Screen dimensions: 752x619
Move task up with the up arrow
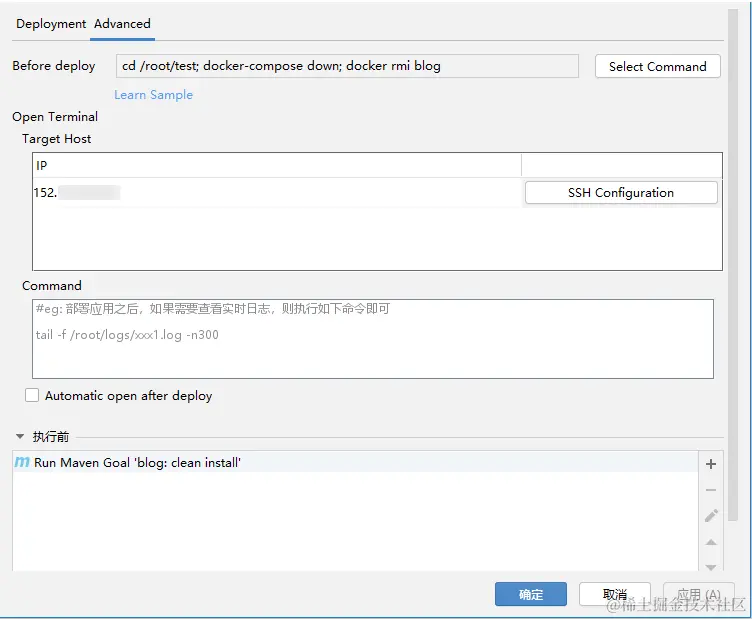point(711,542)
